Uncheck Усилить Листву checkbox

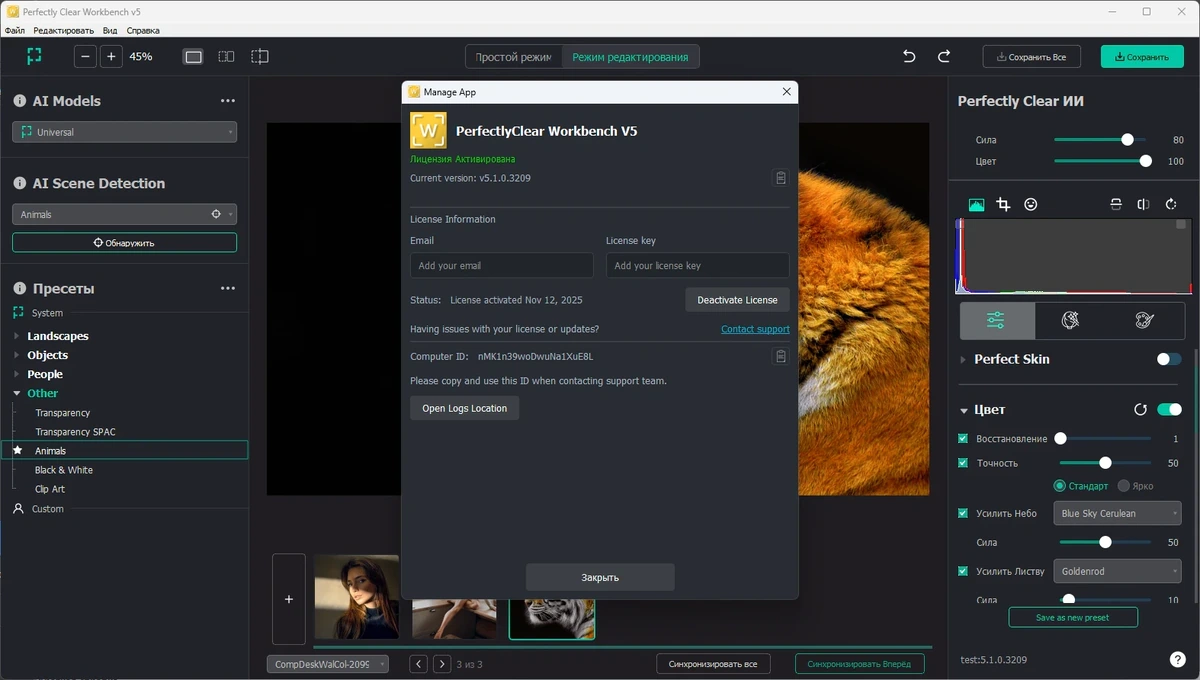[x=963, y=571]
